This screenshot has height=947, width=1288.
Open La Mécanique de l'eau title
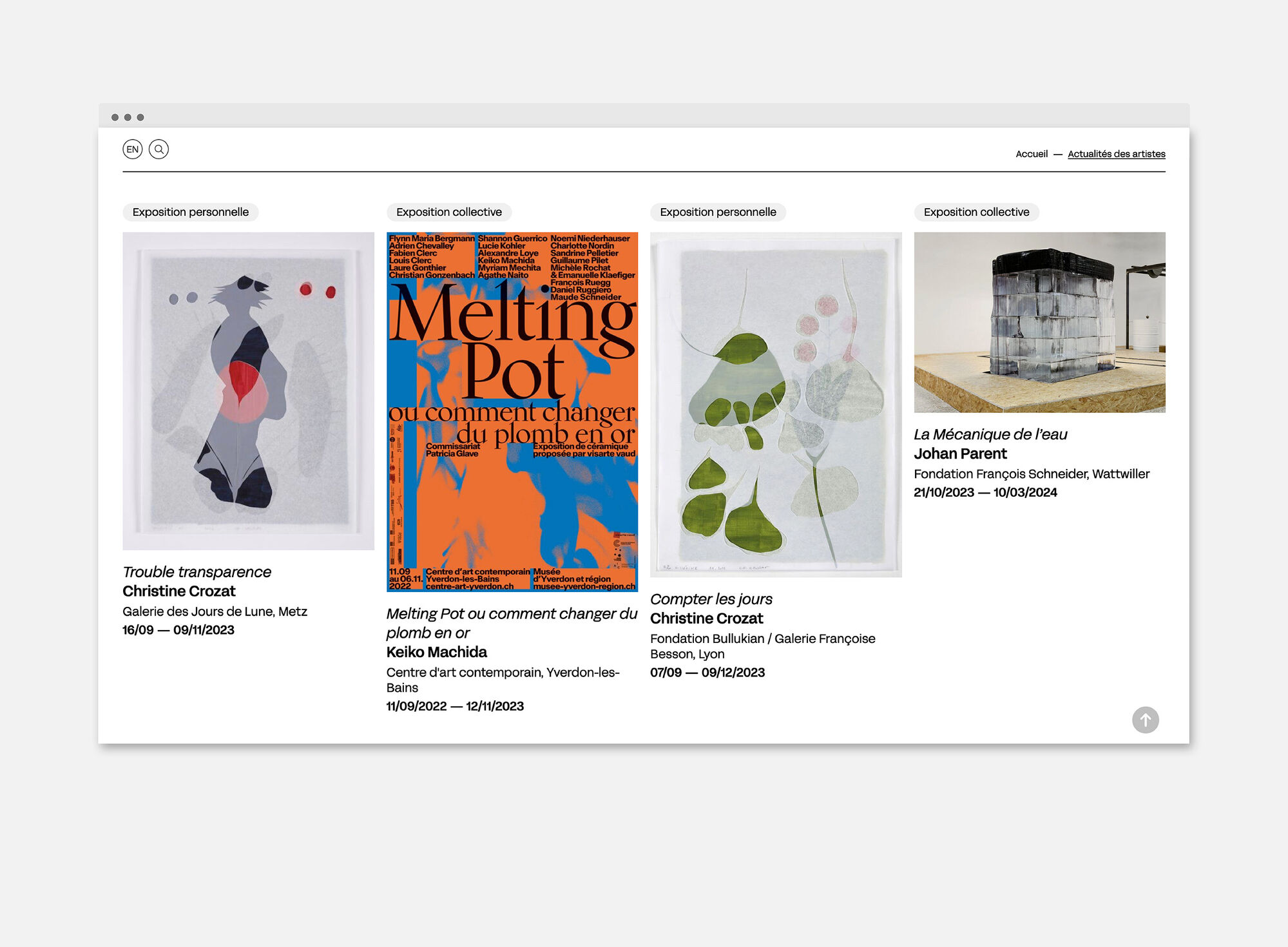tap(990, 434)
